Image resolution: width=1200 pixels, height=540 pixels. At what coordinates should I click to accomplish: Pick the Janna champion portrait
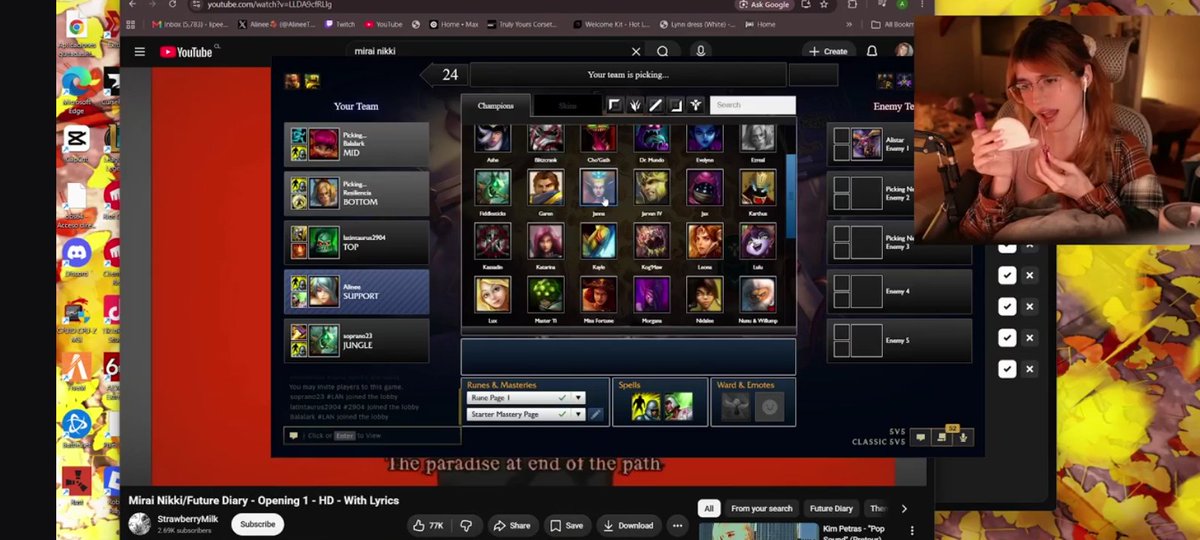click(598, 187)
